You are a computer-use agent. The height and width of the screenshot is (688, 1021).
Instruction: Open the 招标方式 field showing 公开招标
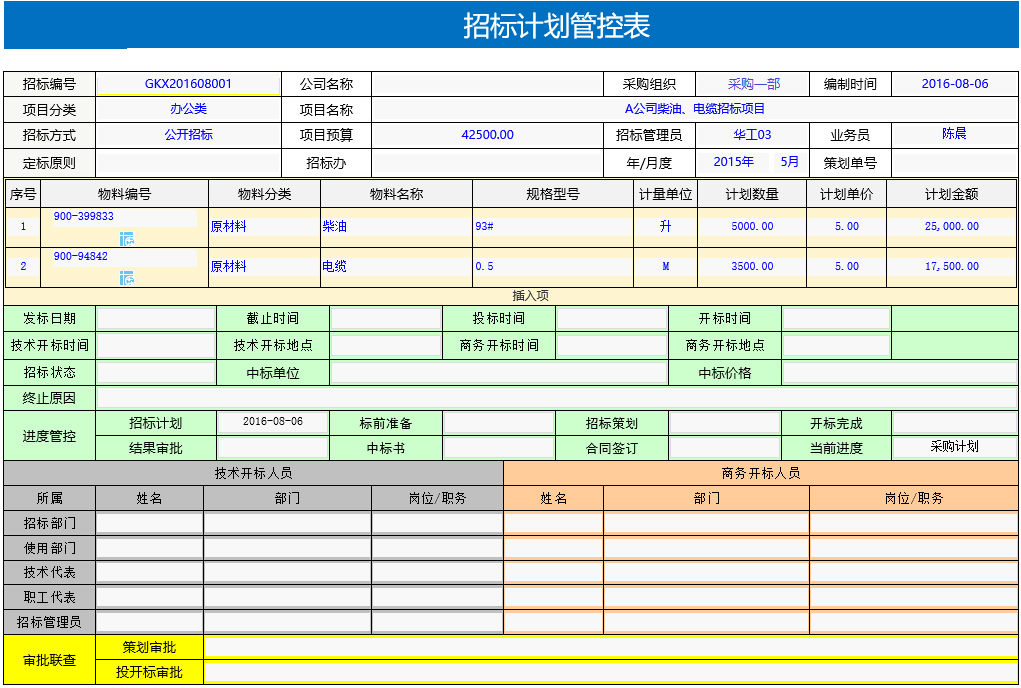(x=188, y=134)
